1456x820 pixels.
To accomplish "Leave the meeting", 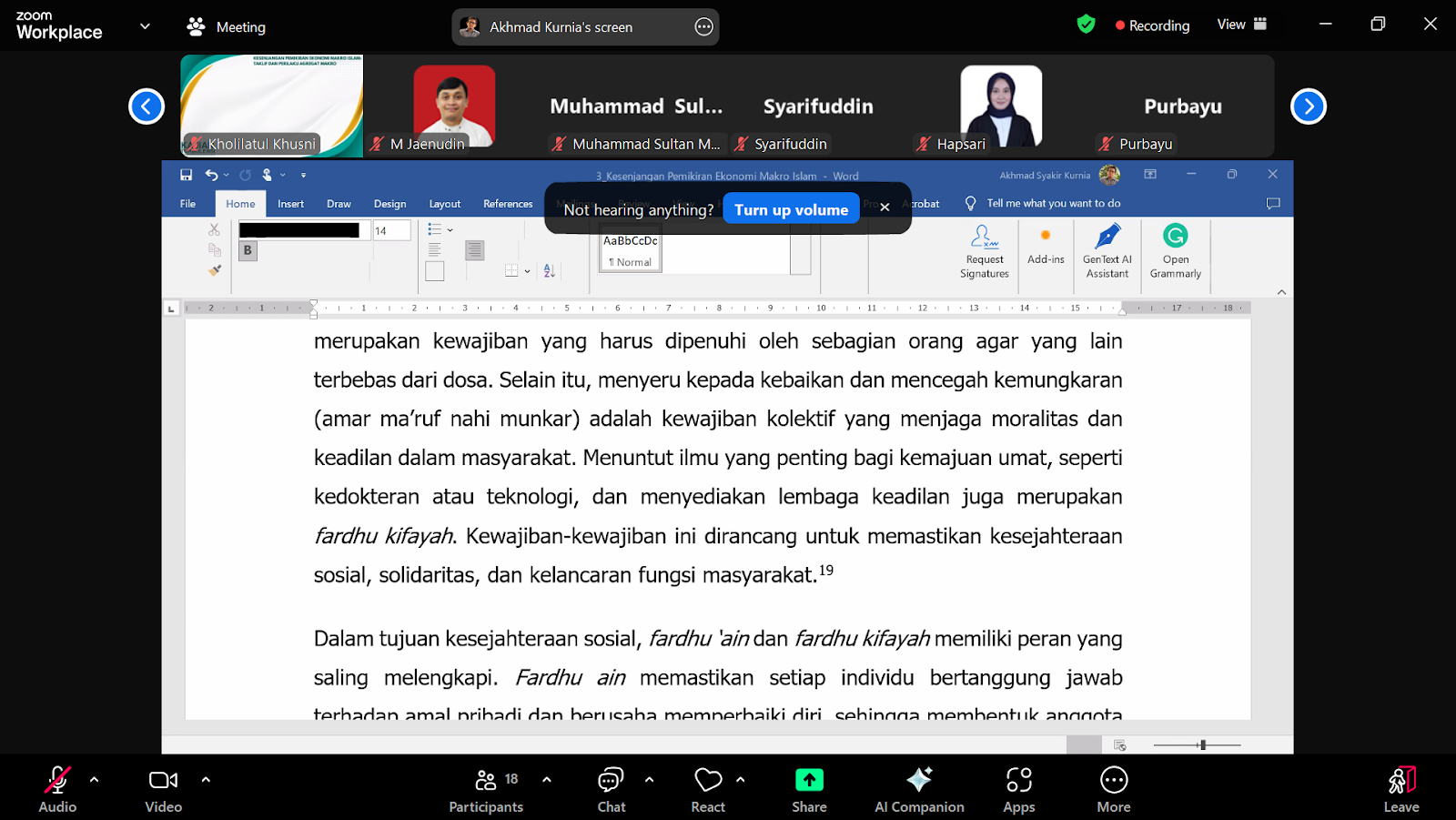I will click(x=1400, y=789).
